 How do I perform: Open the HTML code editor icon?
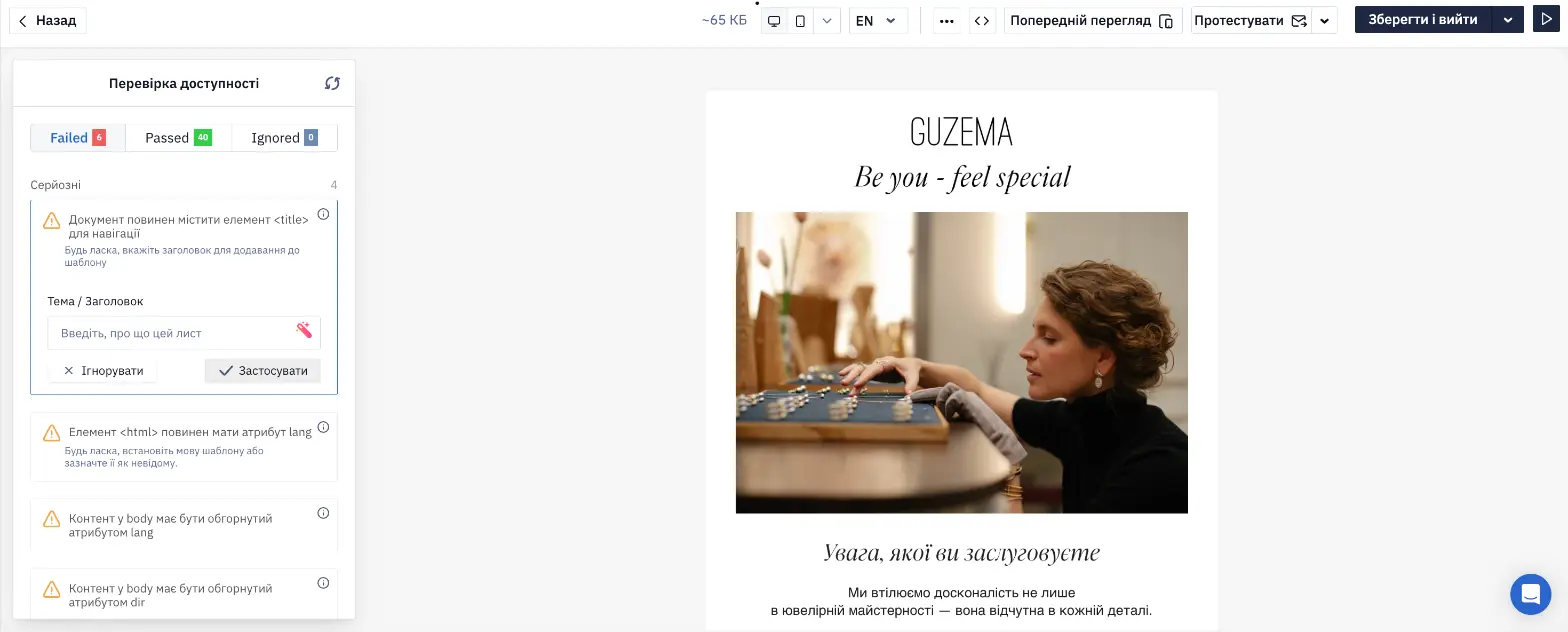click(x=983, y=21)
